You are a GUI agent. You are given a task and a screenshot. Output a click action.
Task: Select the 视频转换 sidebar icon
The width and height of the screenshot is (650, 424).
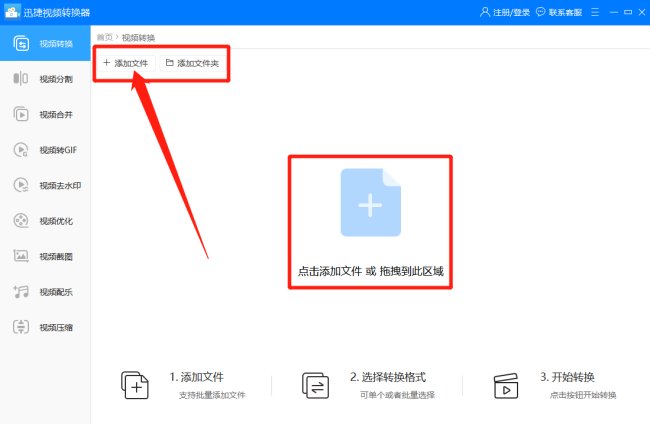(x=21, y=44)
